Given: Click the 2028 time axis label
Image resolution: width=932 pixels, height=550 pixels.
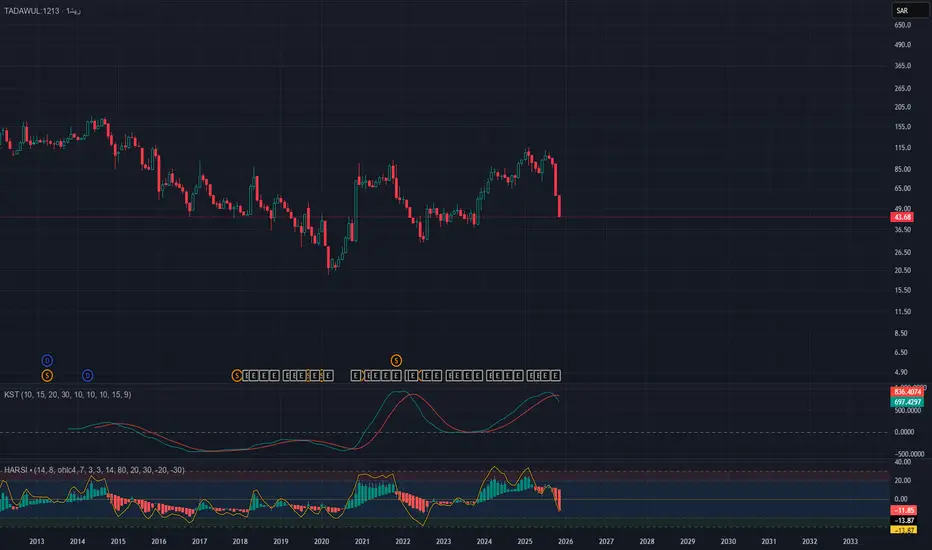Looking at the screenshot, I should tap(647, 541).
